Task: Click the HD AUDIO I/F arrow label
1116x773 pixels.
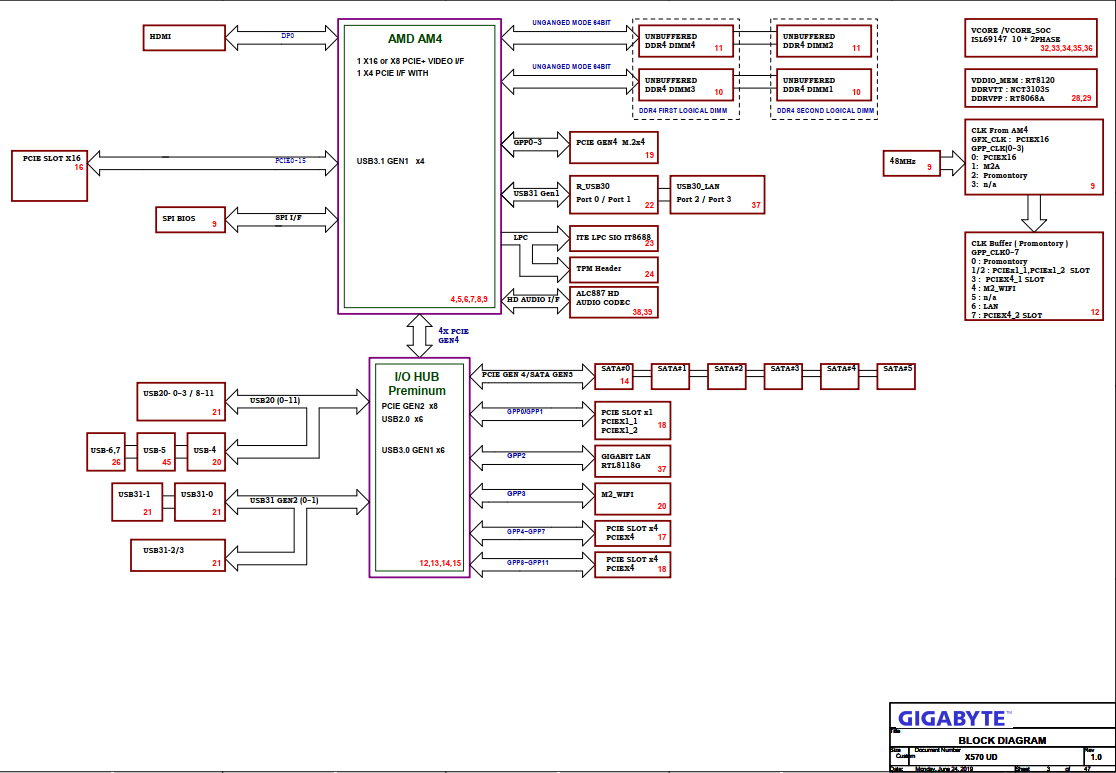Action: tap(533, 300)
